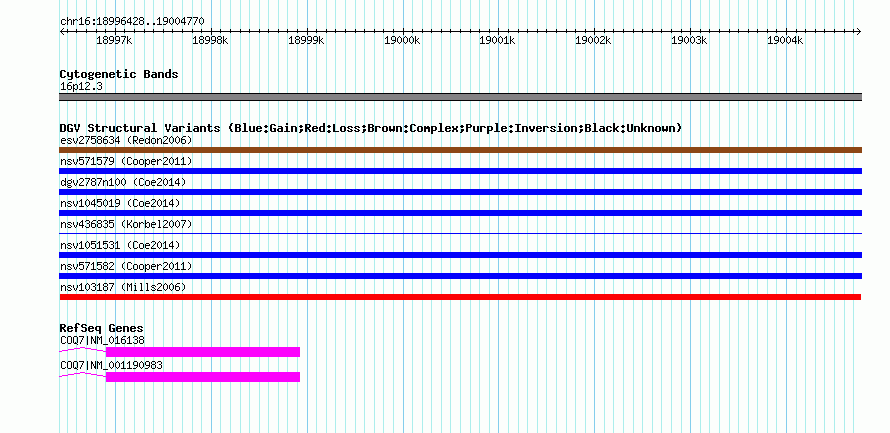Viewport: 890px width, 433px height.
Task: Click the RefSeq Genes track title
Action: click(x=101, y=328)
